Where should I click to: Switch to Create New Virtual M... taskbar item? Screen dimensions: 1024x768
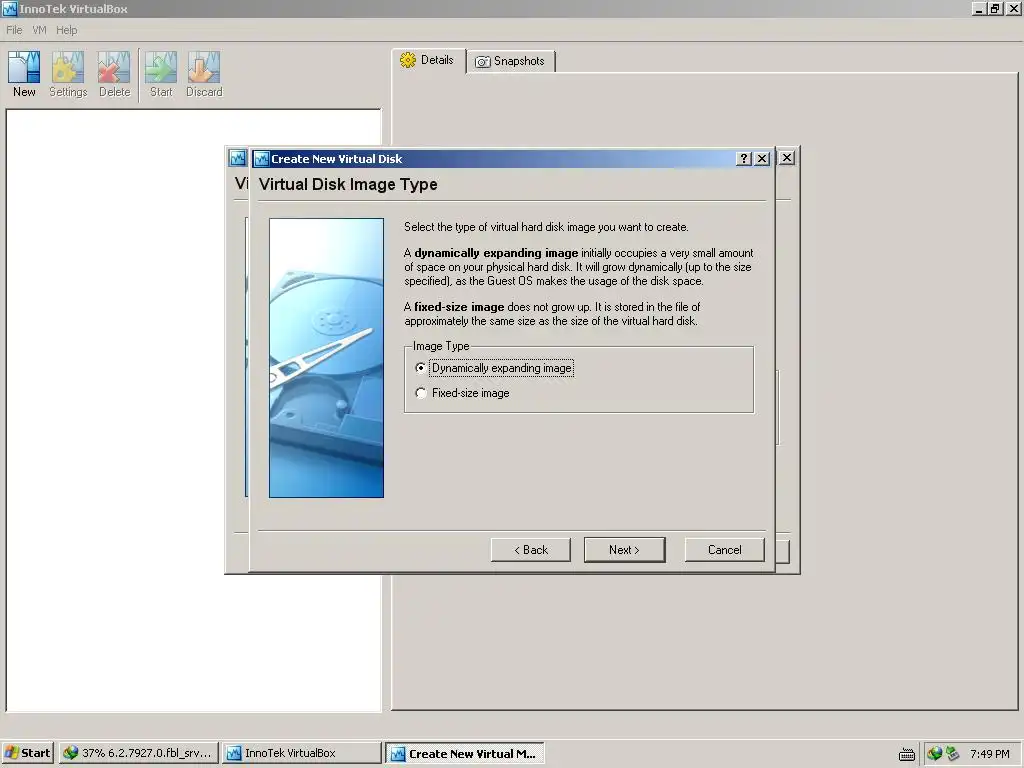464,753
